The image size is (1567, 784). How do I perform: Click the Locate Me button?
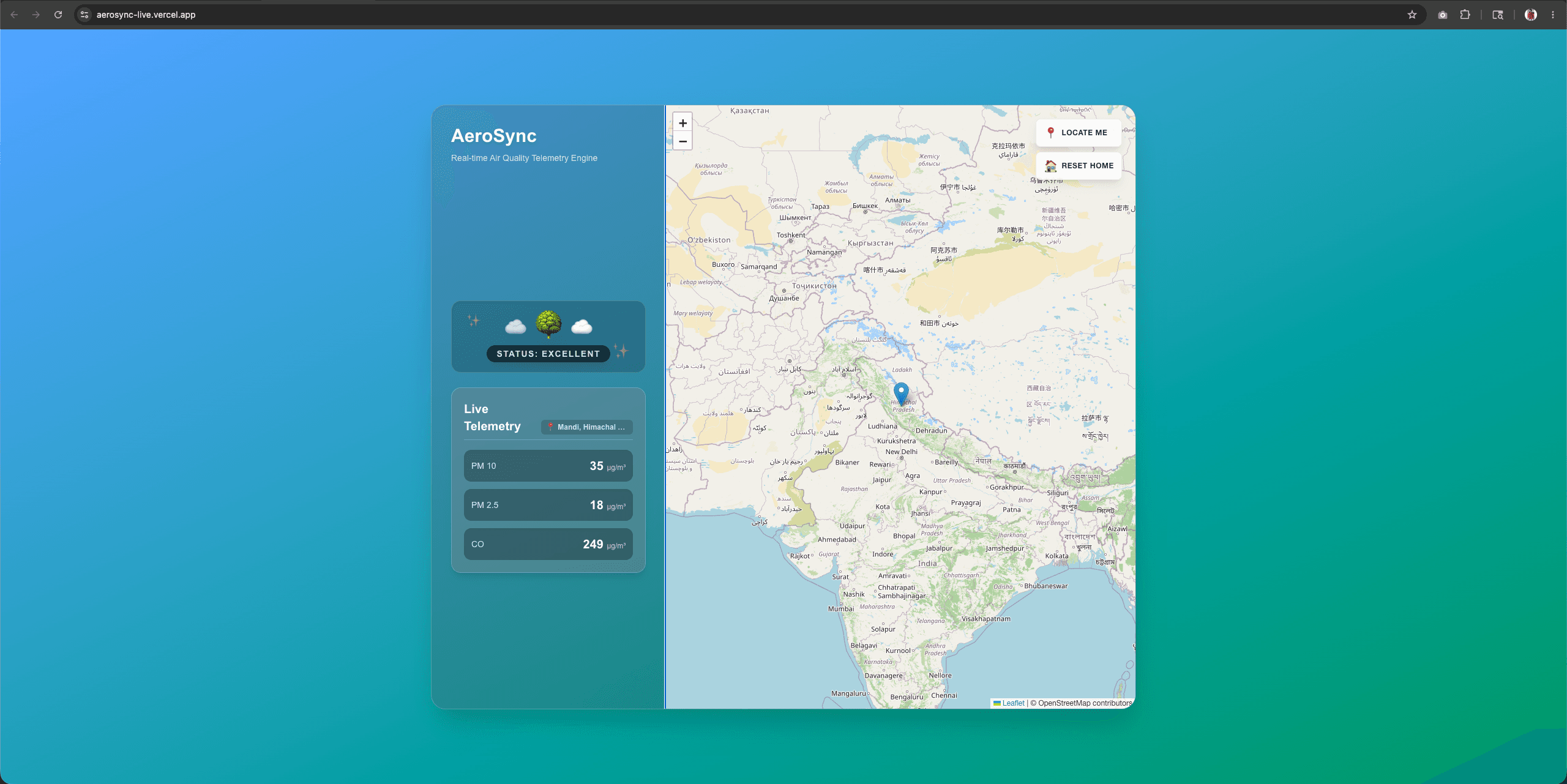pyautogui.click(x=1079, y=132)
